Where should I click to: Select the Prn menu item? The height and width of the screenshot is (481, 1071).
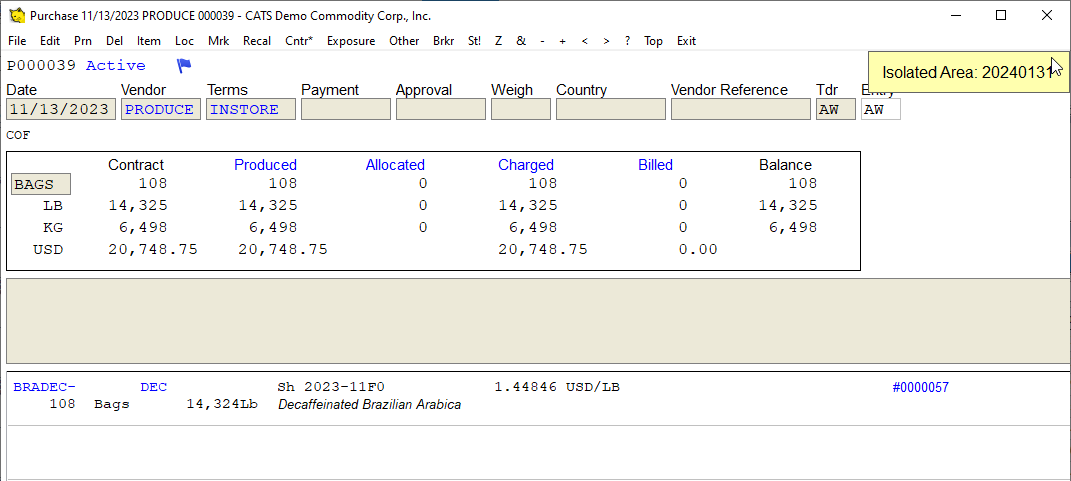pos(83,41)
